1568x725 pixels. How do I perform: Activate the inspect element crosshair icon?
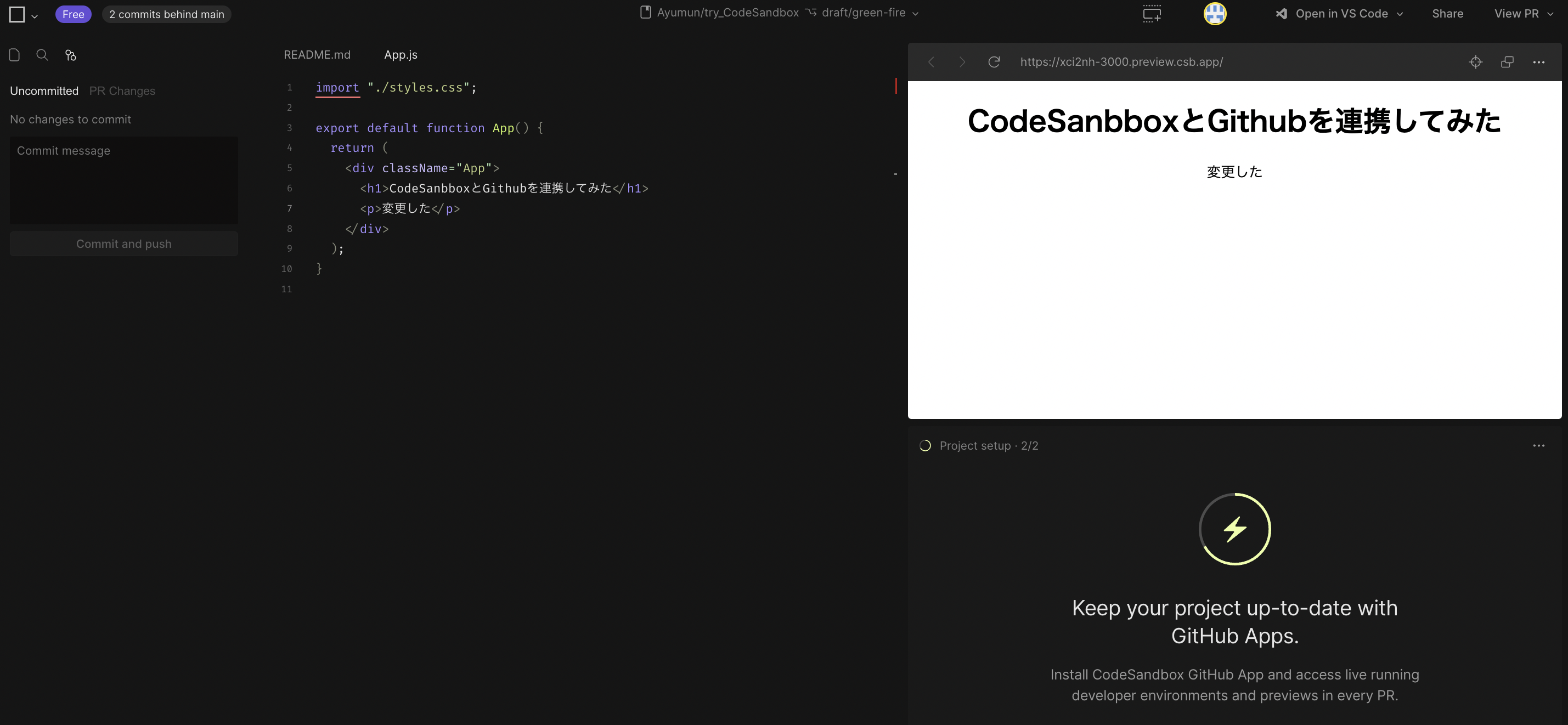point(1475,62)
